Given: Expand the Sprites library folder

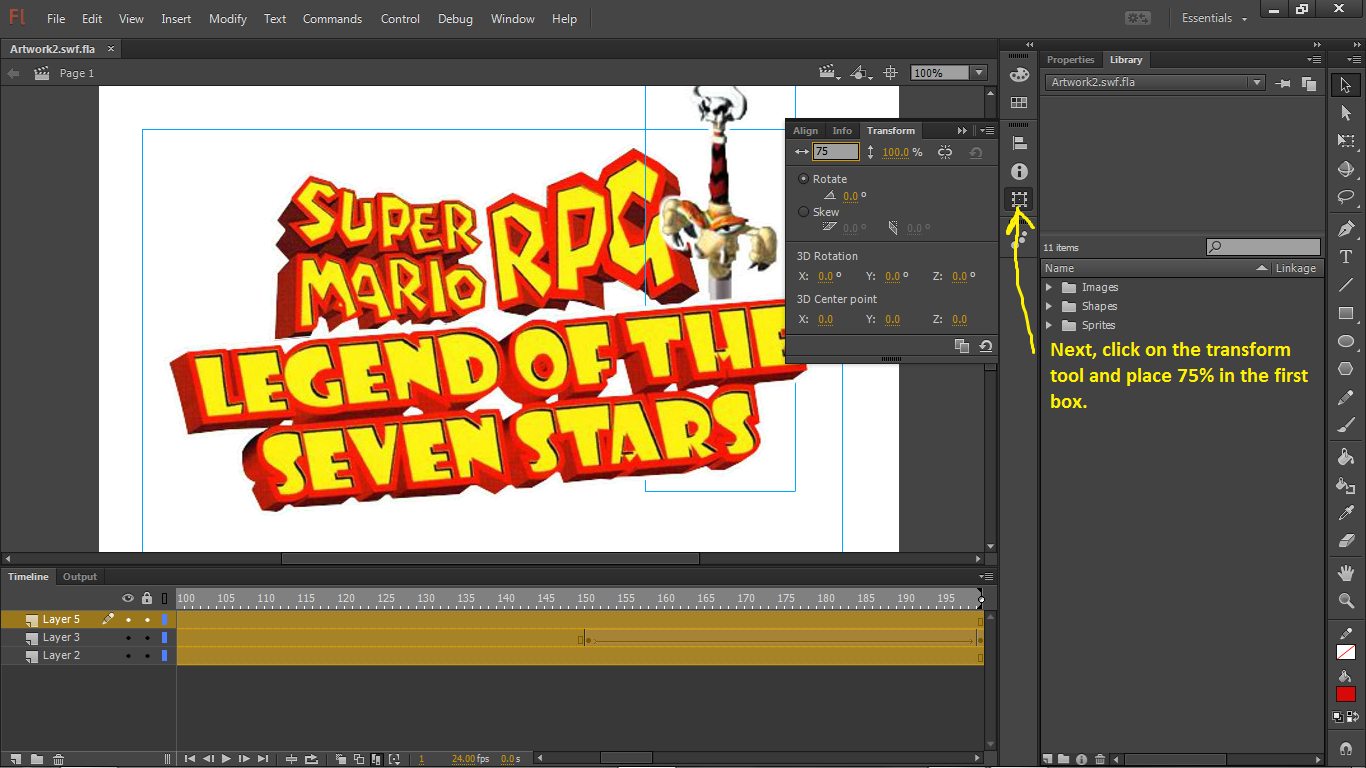Looking at the screenshot, I should pos(1049,325).
